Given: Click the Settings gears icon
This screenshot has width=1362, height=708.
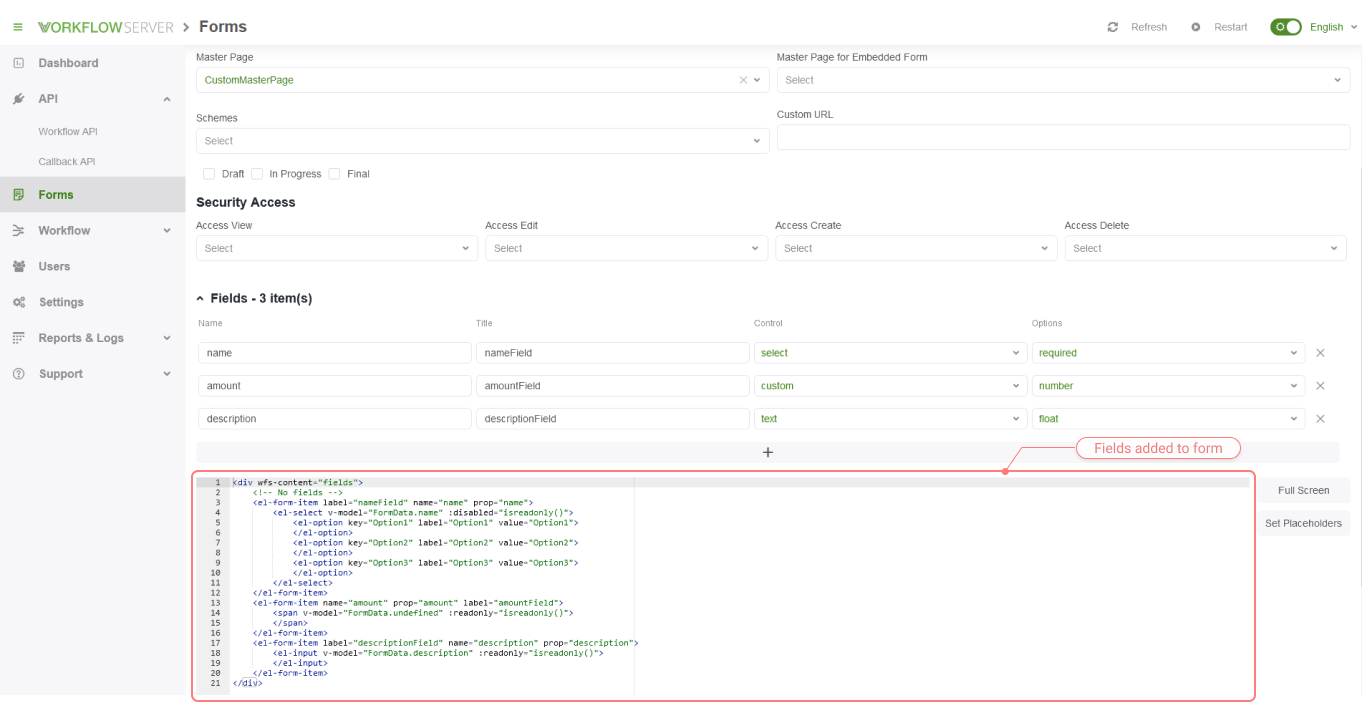Looking at the screenshot, I should tap(18, 302).
